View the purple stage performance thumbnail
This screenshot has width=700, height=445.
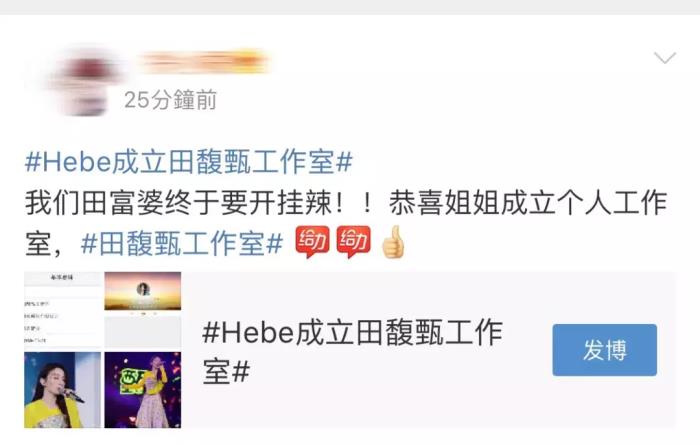click(143, 390)
